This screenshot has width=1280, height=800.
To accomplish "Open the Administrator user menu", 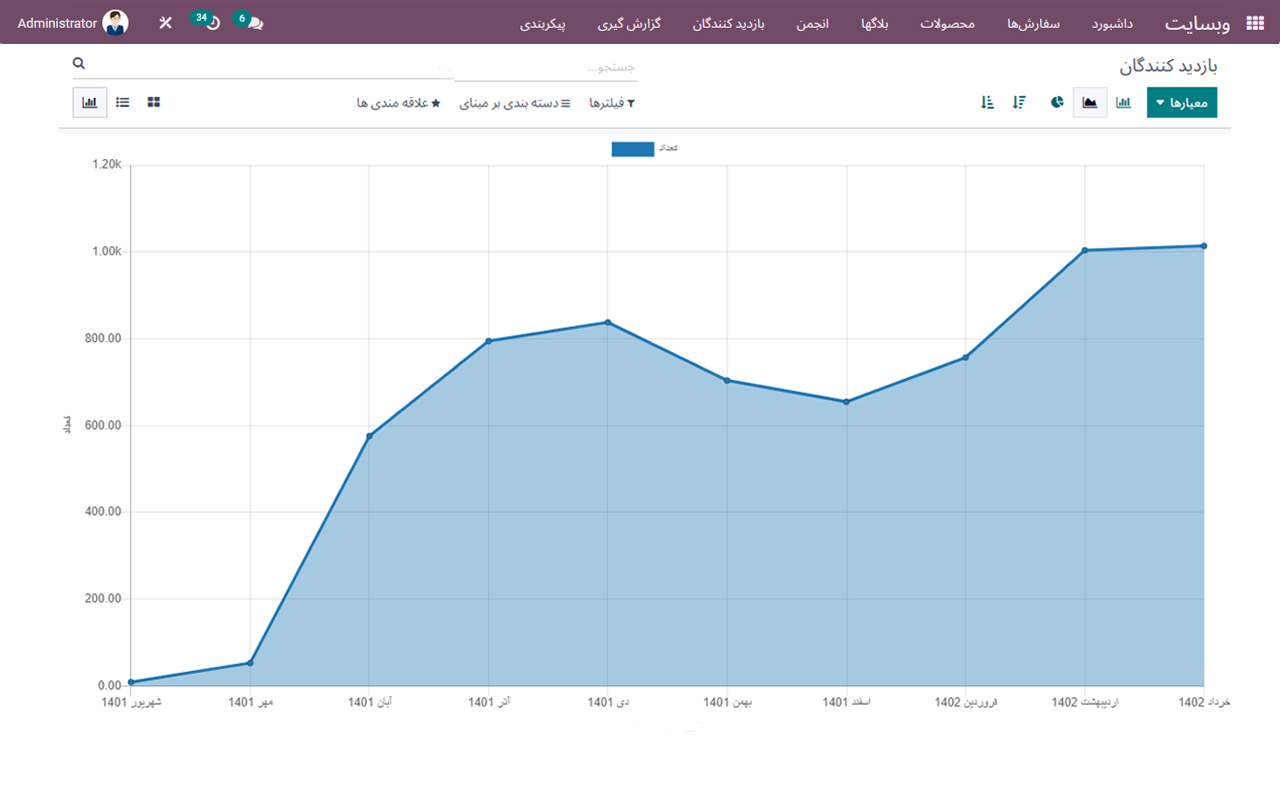I will click(73, 20).
